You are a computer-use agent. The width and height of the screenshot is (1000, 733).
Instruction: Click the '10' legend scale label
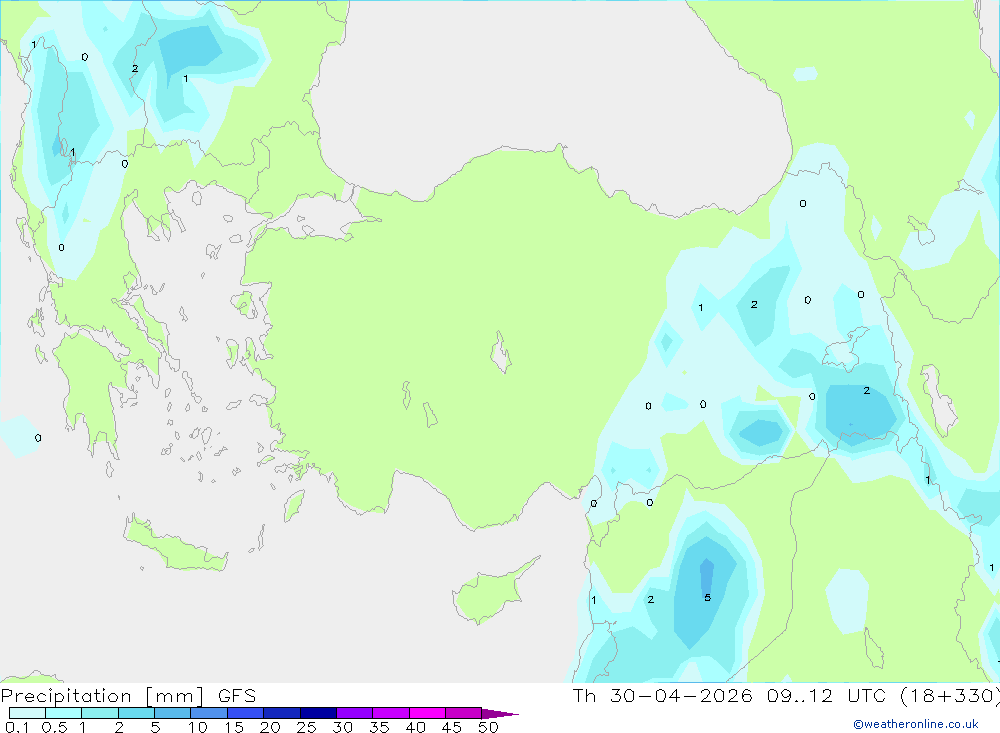pyautogui.click(x=198, y=727)
